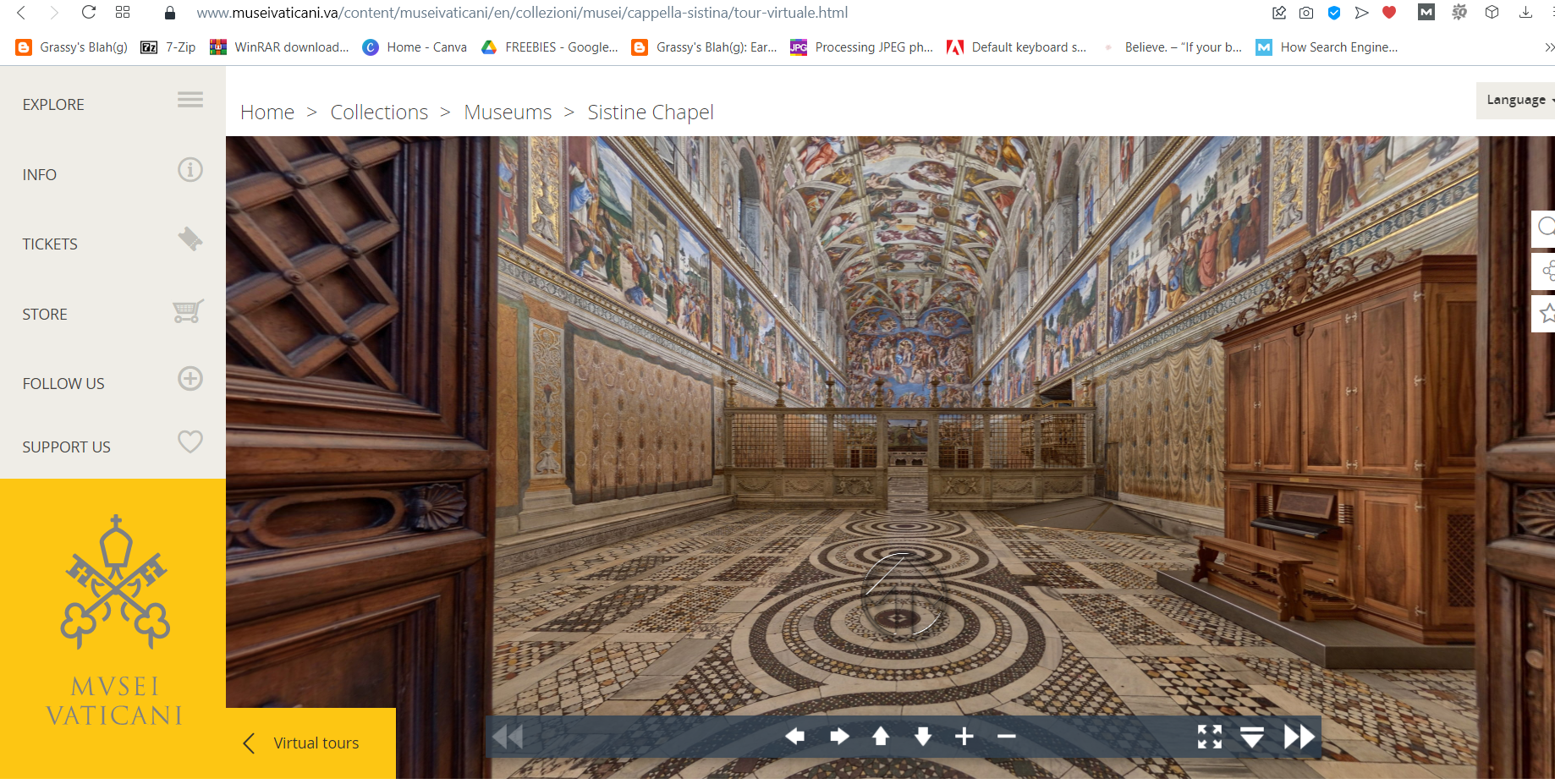Click the Collections breadcrumb link
The image size is (1555, 784).
379,112
